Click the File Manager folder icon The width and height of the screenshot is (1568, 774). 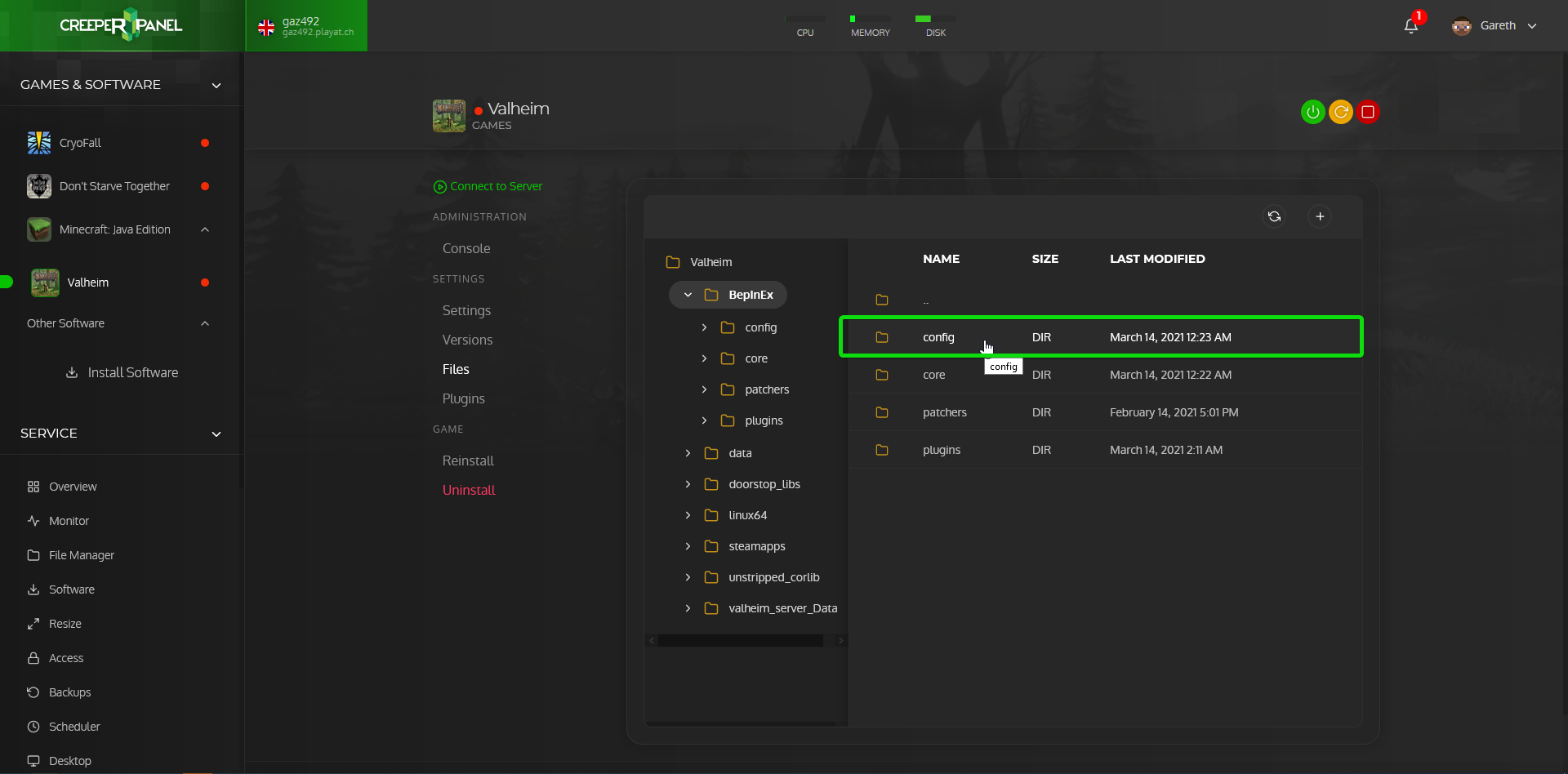coord(33,555)
